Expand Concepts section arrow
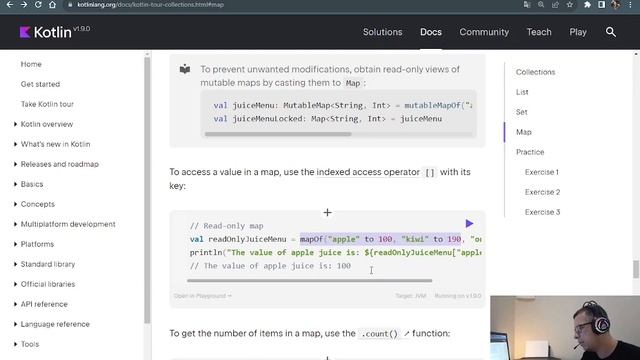640x360 pixels. [16, 204]
